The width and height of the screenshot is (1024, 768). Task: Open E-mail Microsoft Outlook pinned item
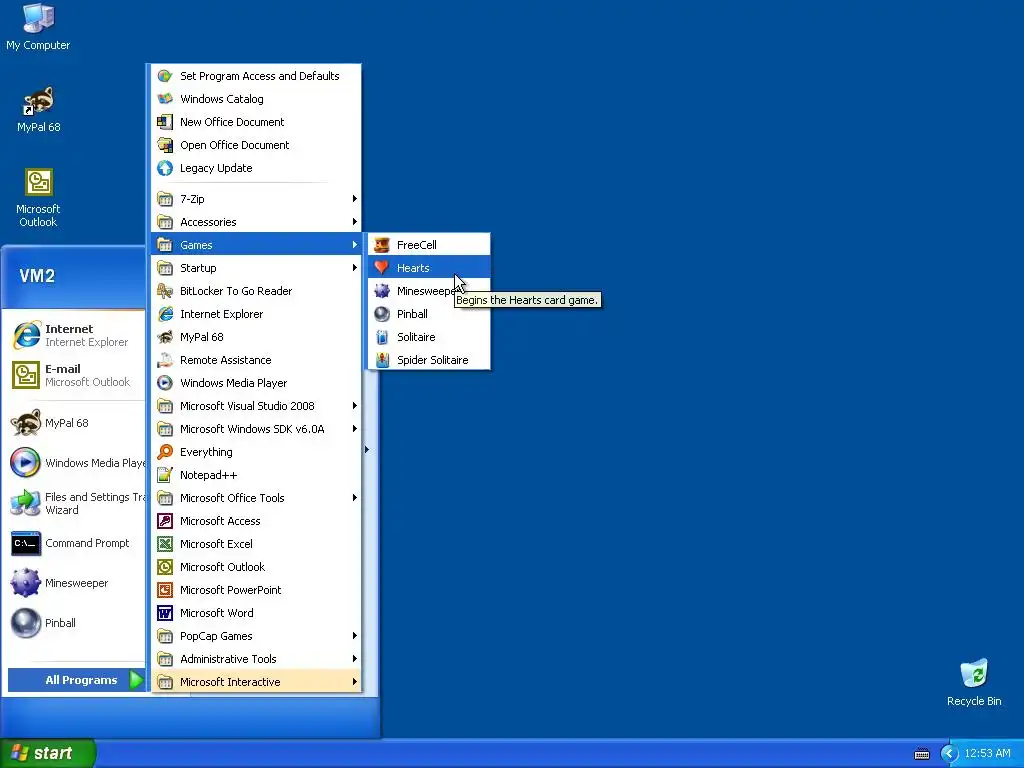[76, 376]
